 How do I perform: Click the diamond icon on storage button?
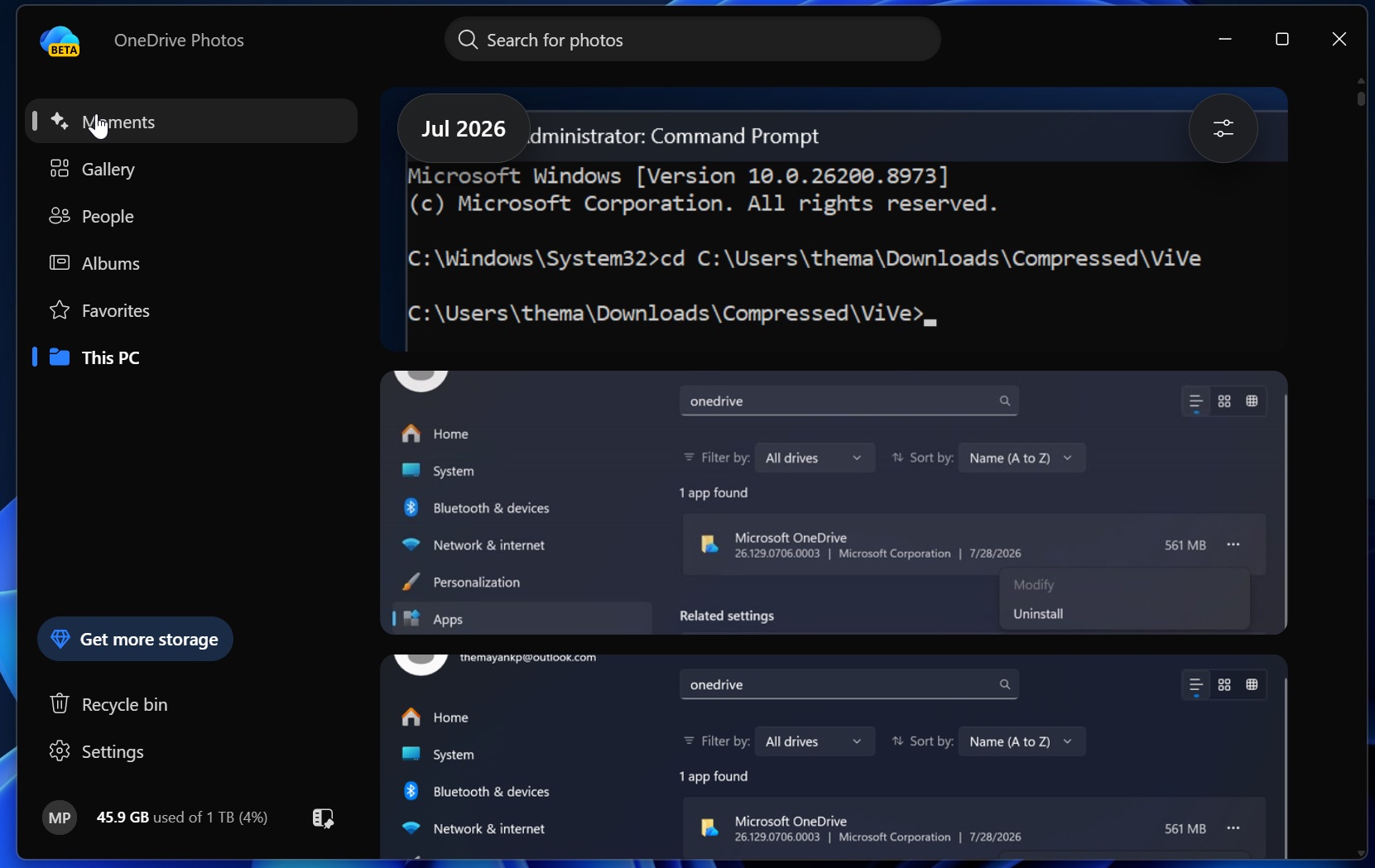point(60,639)
